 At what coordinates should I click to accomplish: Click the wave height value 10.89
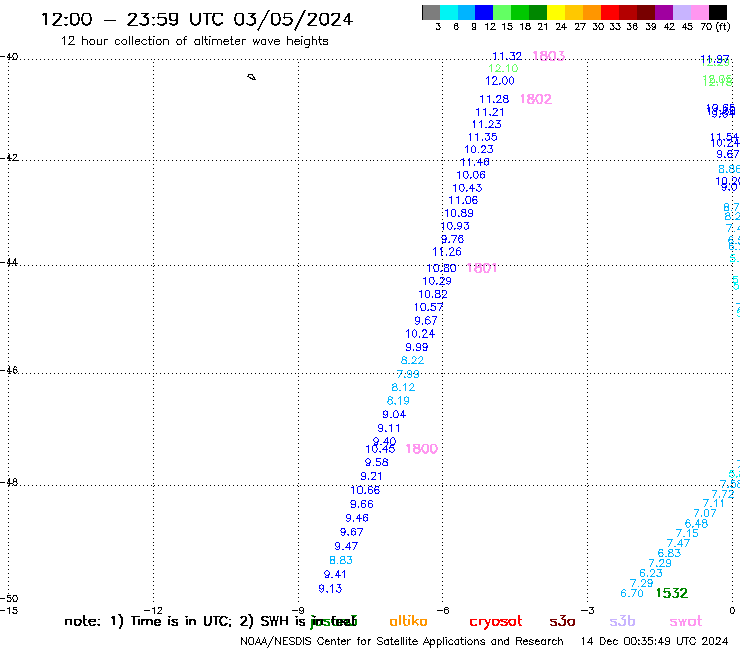[x=459, y=213]
